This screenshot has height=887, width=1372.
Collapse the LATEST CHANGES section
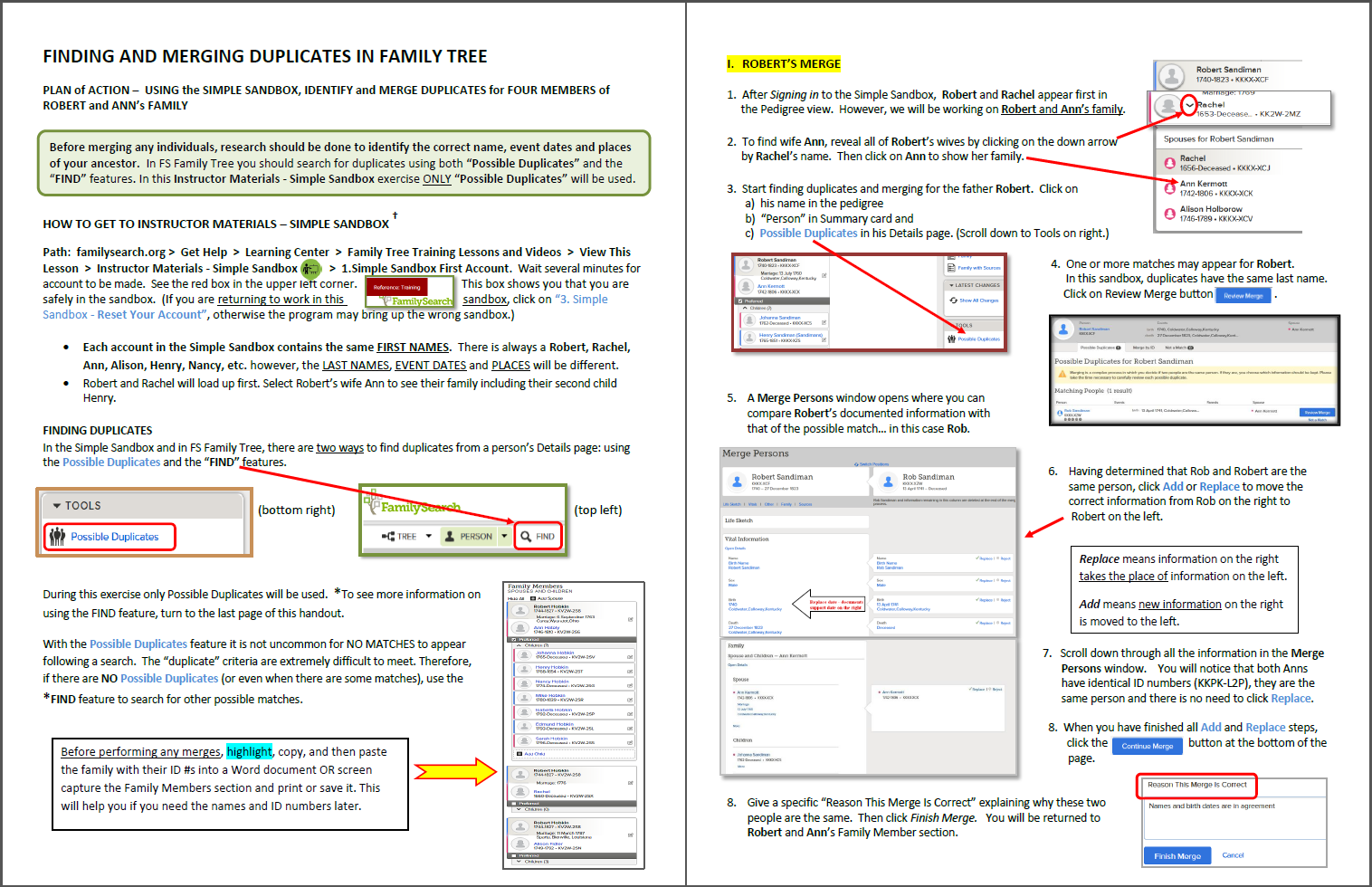point(951,285)
